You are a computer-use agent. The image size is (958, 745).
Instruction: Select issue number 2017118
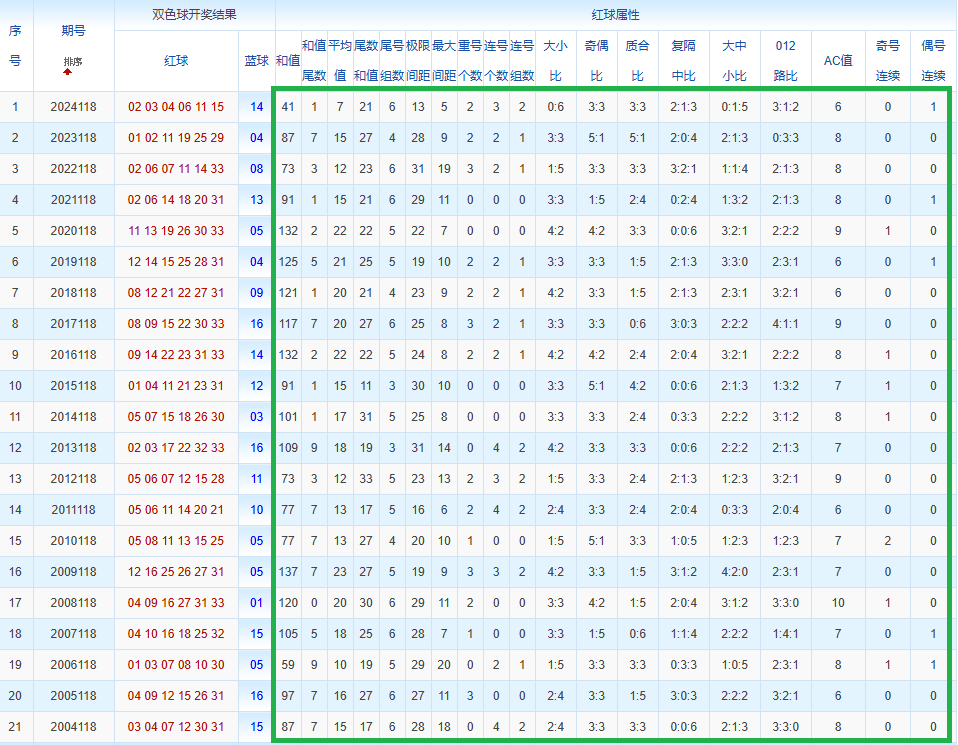pyautogui.click(x=73, y=324)
